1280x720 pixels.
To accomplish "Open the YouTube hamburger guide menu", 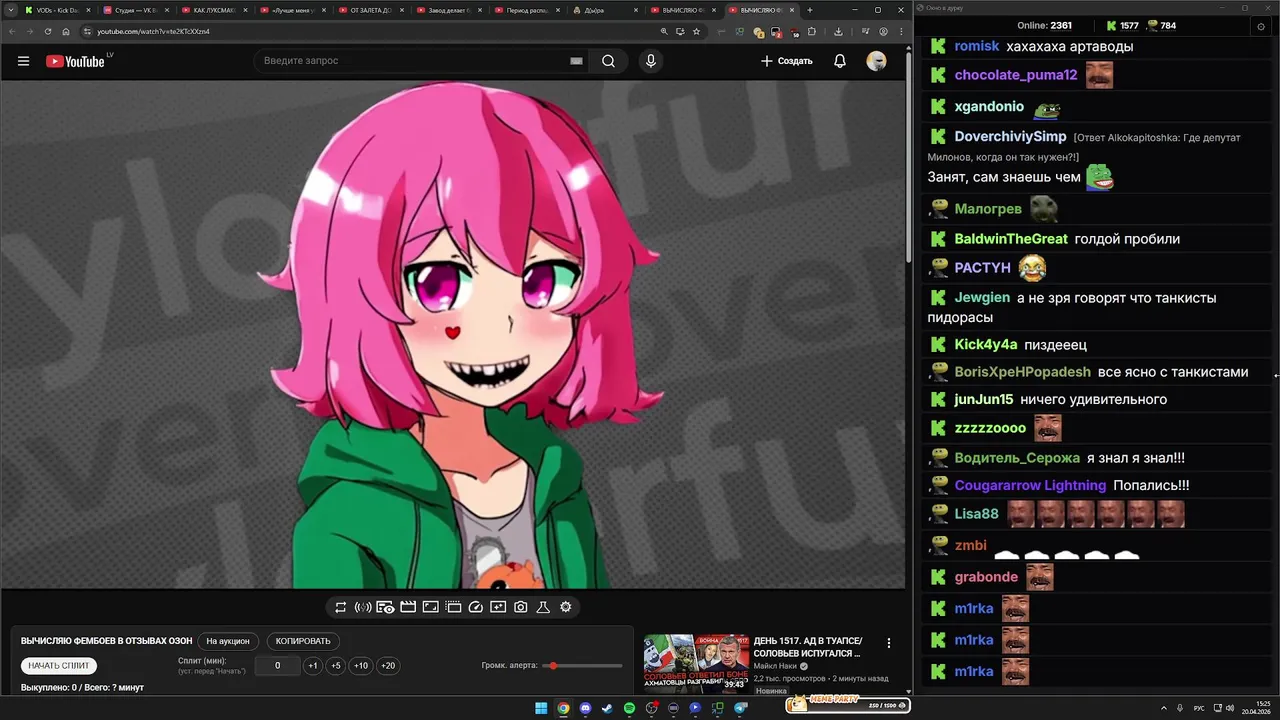I will [x=23, y=61].
